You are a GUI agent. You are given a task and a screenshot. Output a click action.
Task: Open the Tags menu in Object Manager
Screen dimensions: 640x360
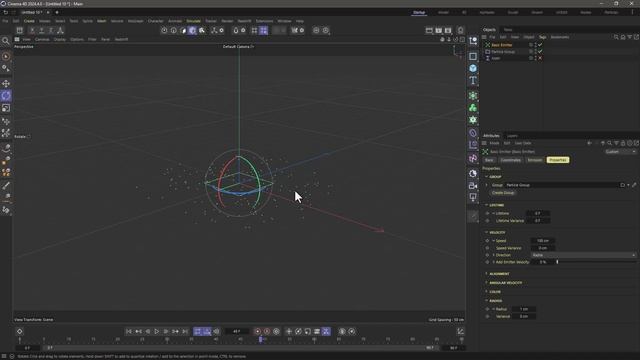[x=542, y=37]
